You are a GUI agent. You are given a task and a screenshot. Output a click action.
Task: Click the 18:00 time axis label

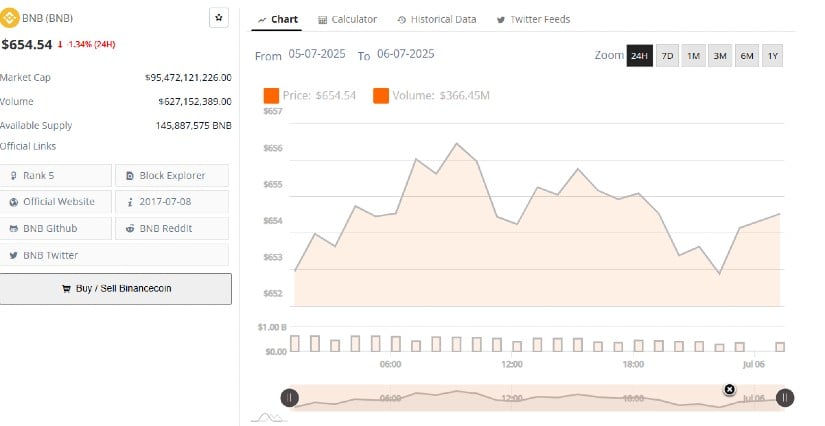point(633,364)
